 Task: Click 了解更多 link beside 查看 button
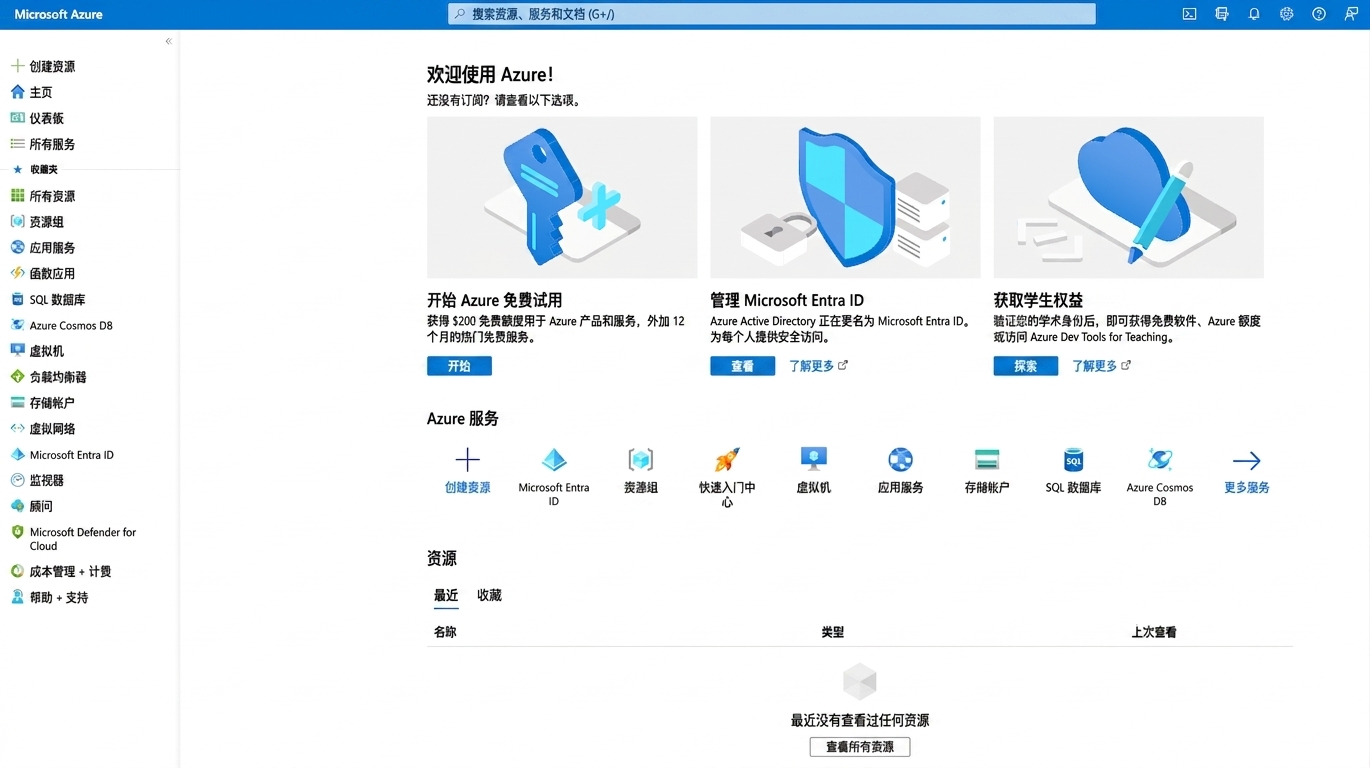pos(818,366)
